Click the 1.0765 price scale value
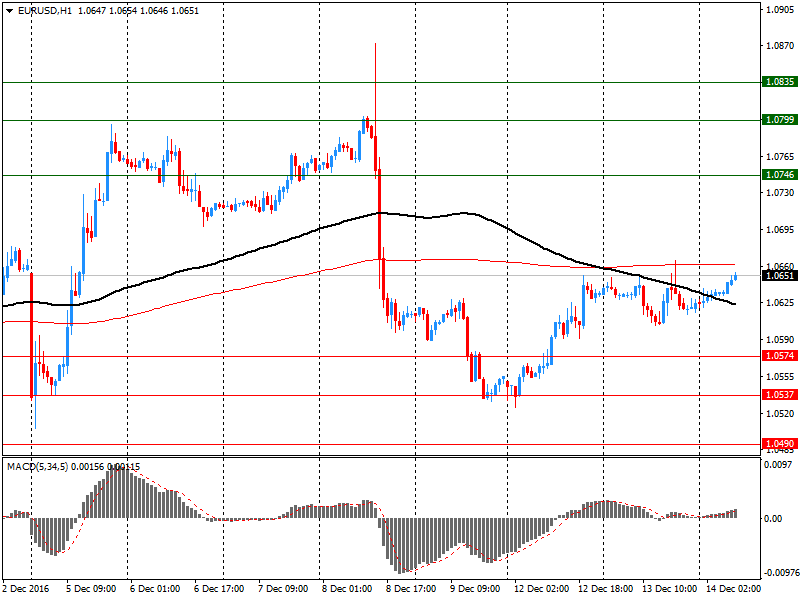The width and height of the screenshot is (800, 600). click(780, 156)
